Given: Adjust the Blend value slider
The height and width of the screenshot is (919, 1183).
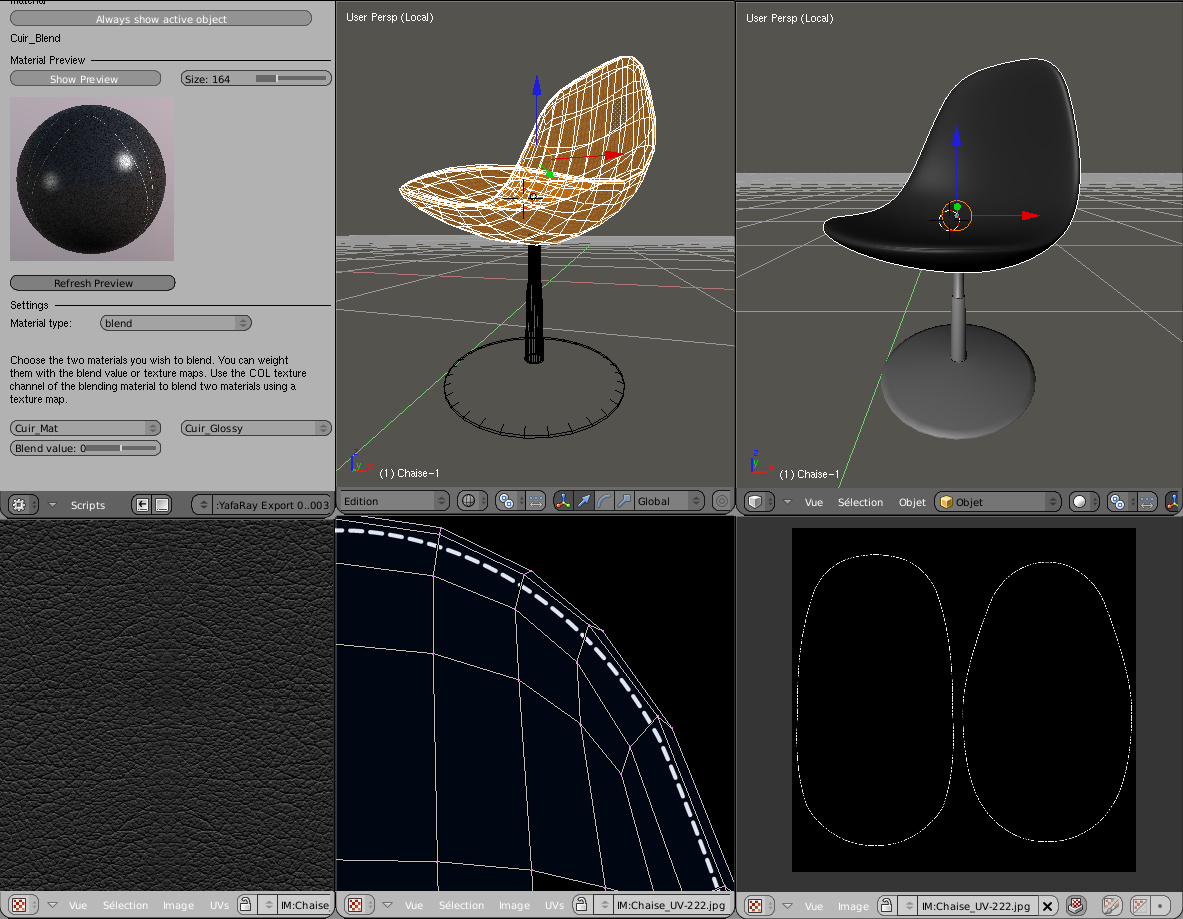Looking at the screenshot, I should 85,448.
